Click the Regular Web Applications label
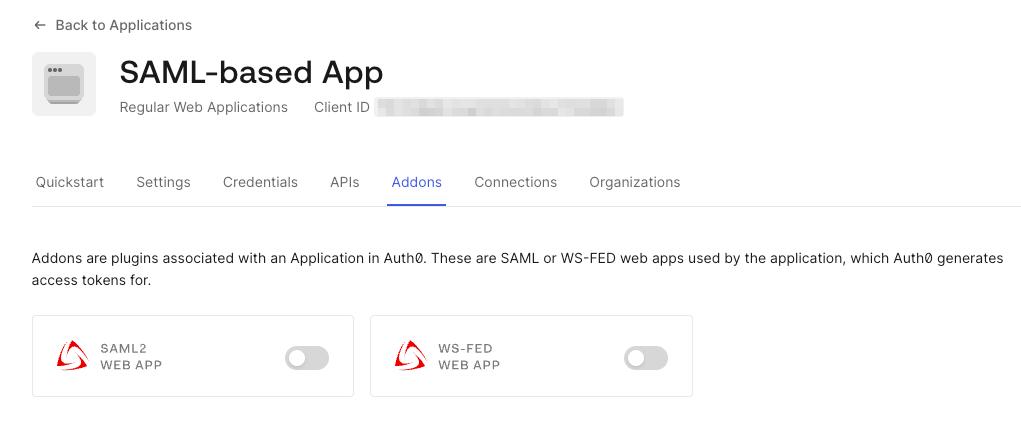 coord(203,107)
